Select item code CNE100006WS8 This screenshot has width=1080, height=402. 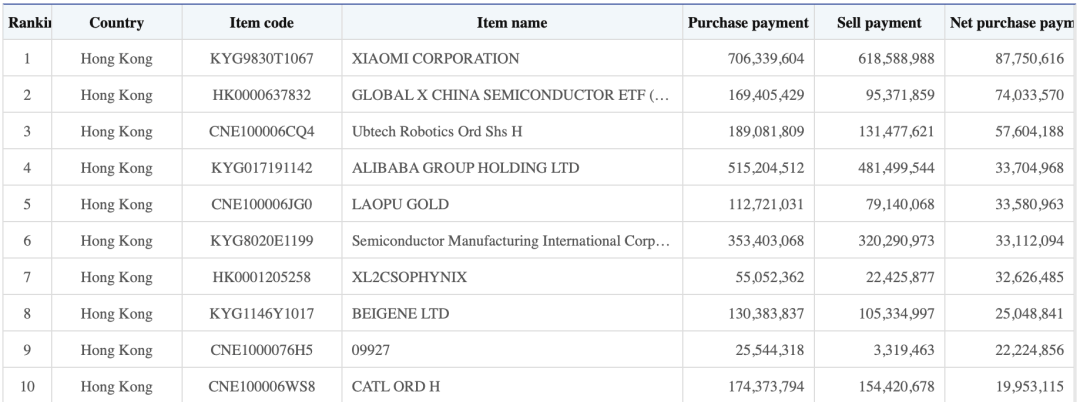pos(260,387)
